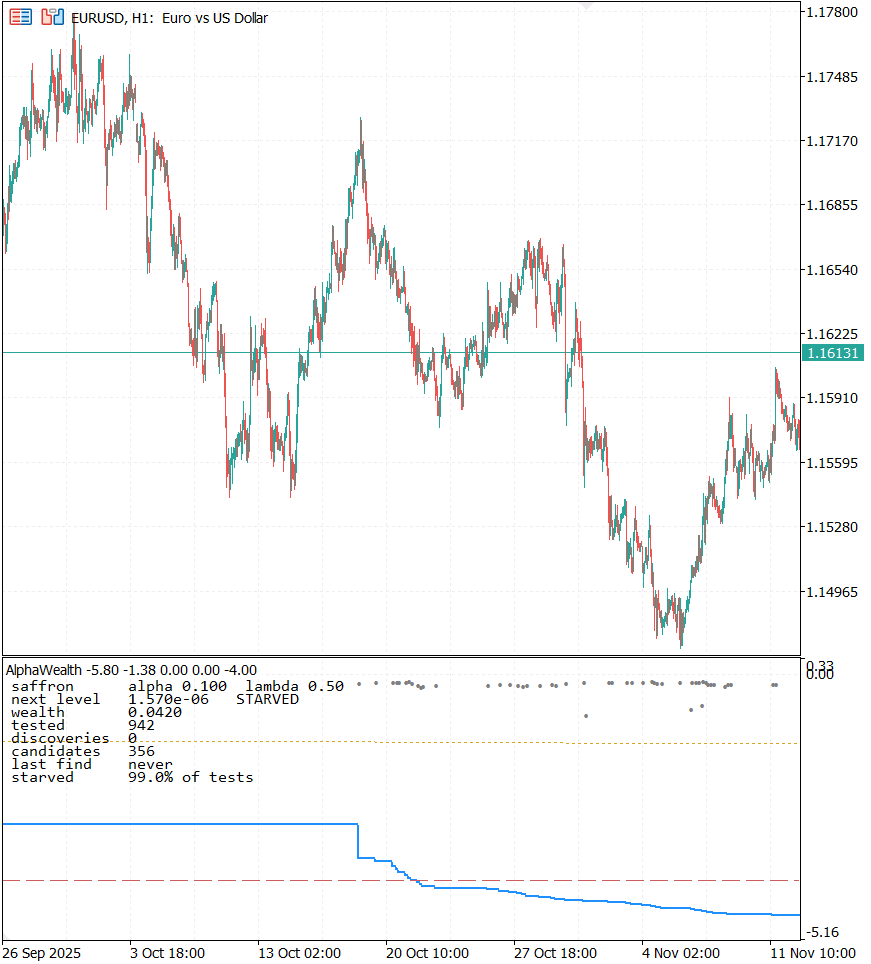Click the EURUSD, H1 chart title

[170, 18]
